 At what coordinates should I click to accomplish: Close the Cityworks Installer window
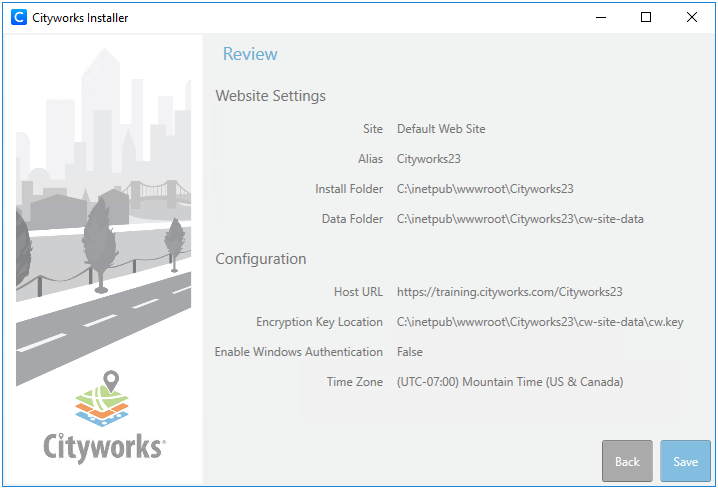click(x=691, y=17)
